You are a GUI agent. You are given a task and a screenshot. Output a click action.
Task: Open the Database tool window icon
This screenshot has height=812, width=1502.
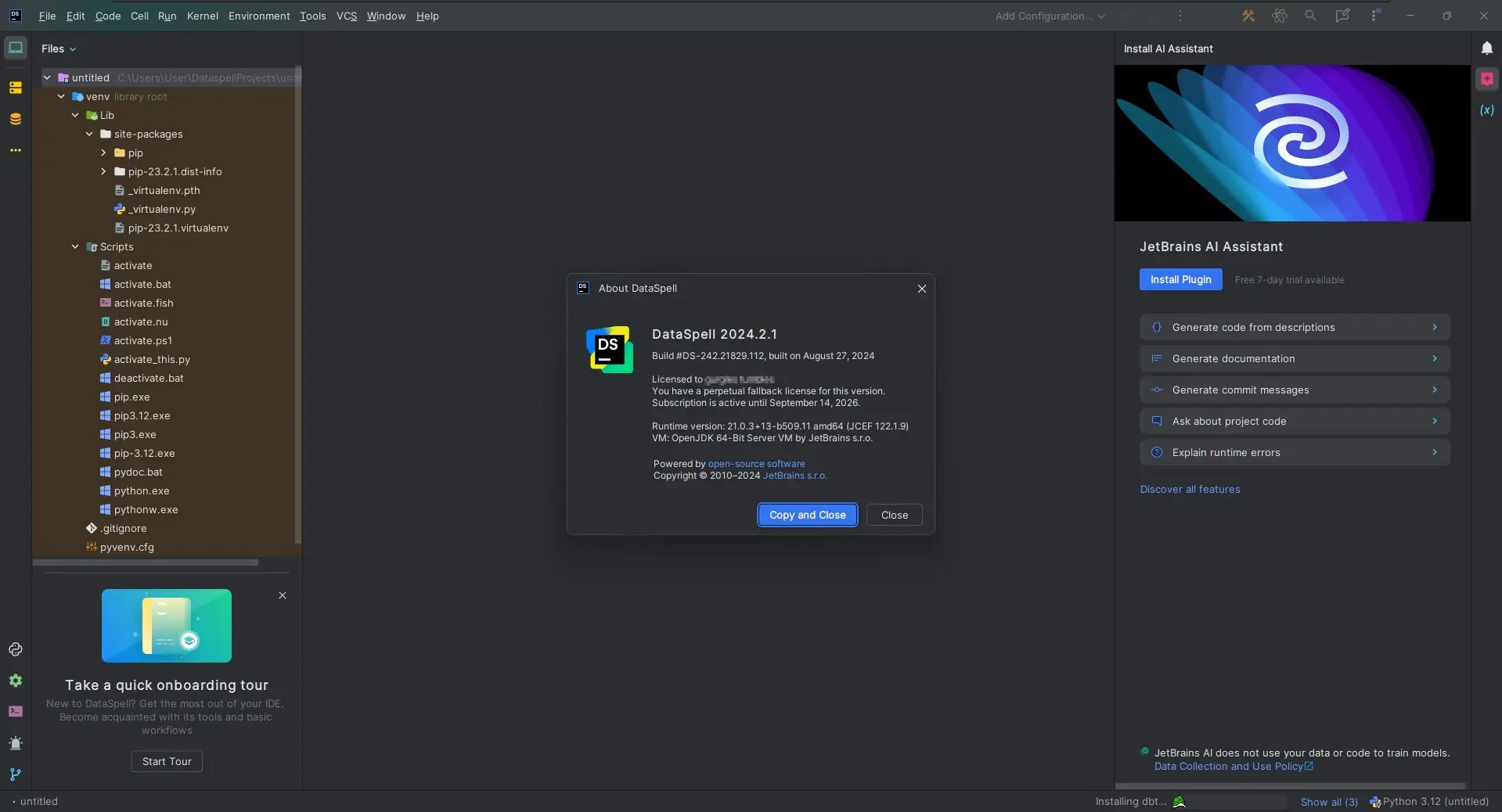tap(16, 119)
